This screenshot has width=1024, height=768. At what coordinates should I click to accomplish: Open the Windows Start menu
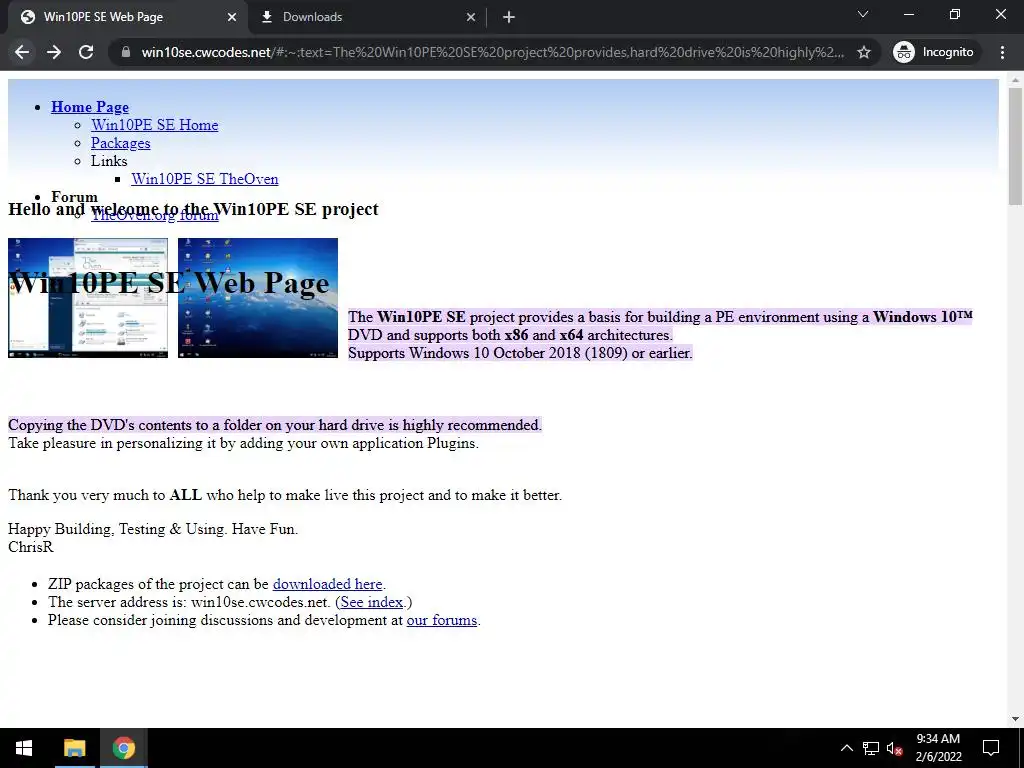24,748
